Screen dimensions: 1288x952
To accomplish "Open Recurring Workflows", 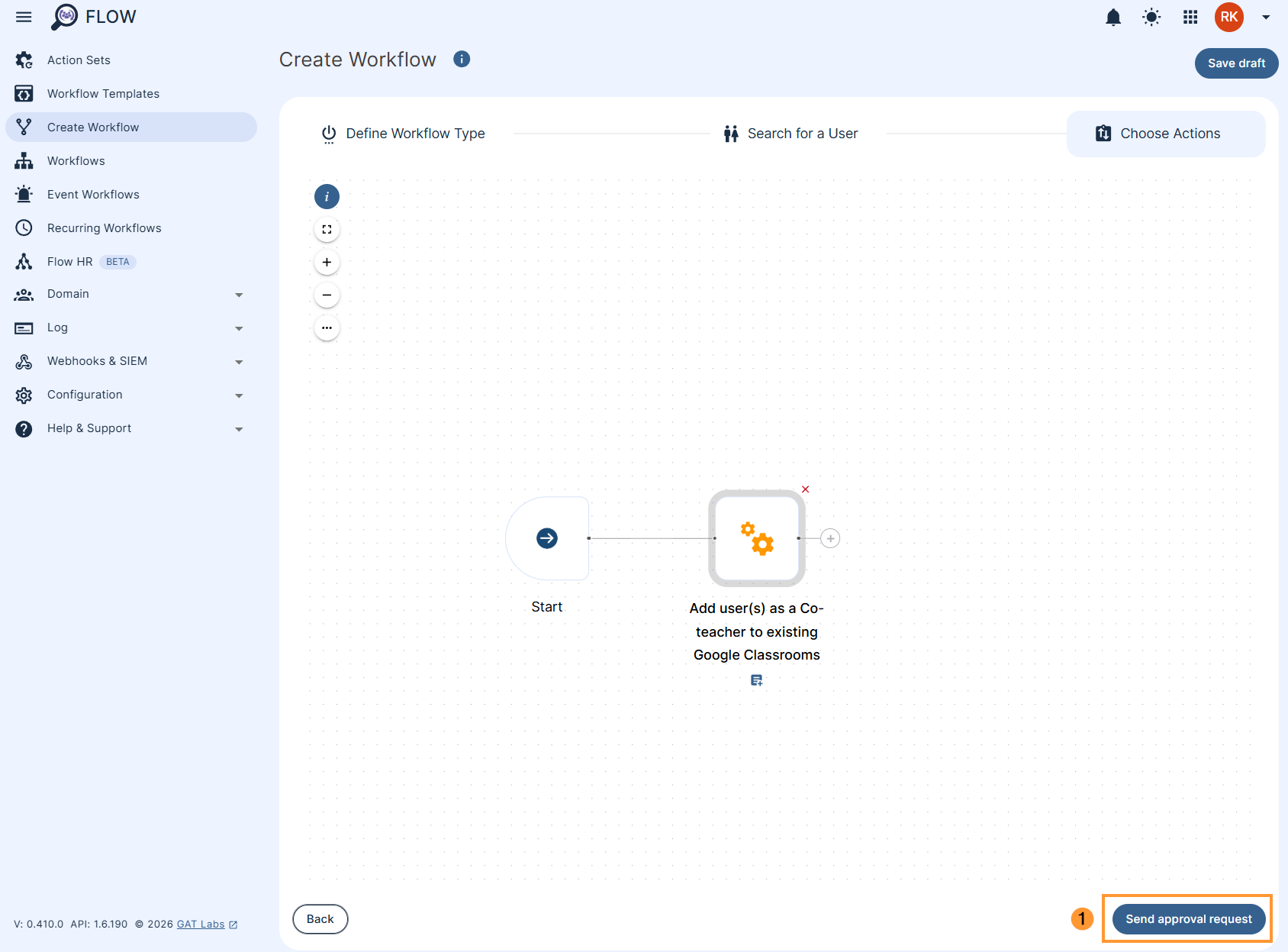I will (x=104, y=228).
